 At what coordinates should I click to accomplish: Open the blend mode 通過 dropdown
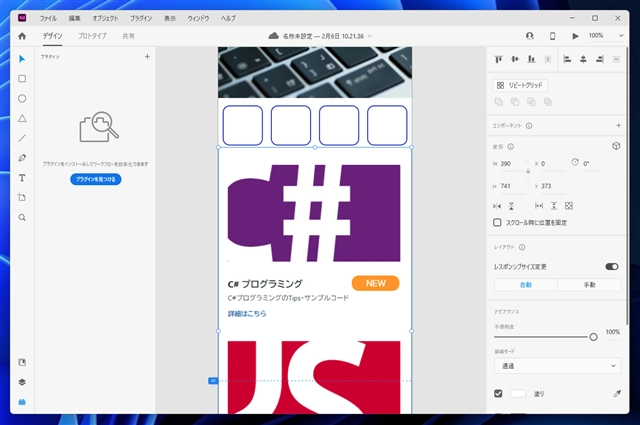(x=558, y=366)
